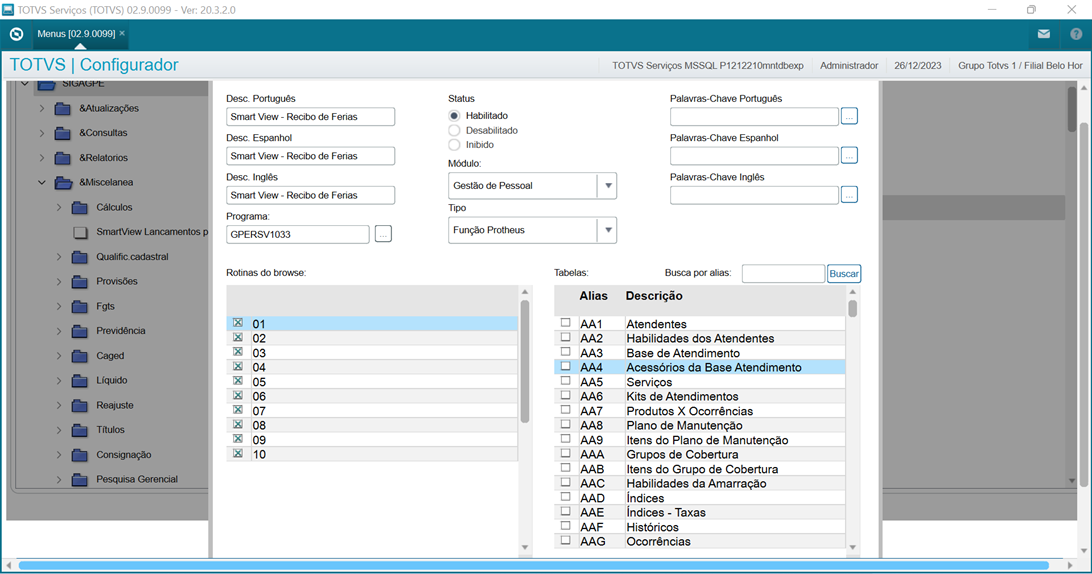
Task: Click the Cálculos folder icon
Action: click(80, 208)
